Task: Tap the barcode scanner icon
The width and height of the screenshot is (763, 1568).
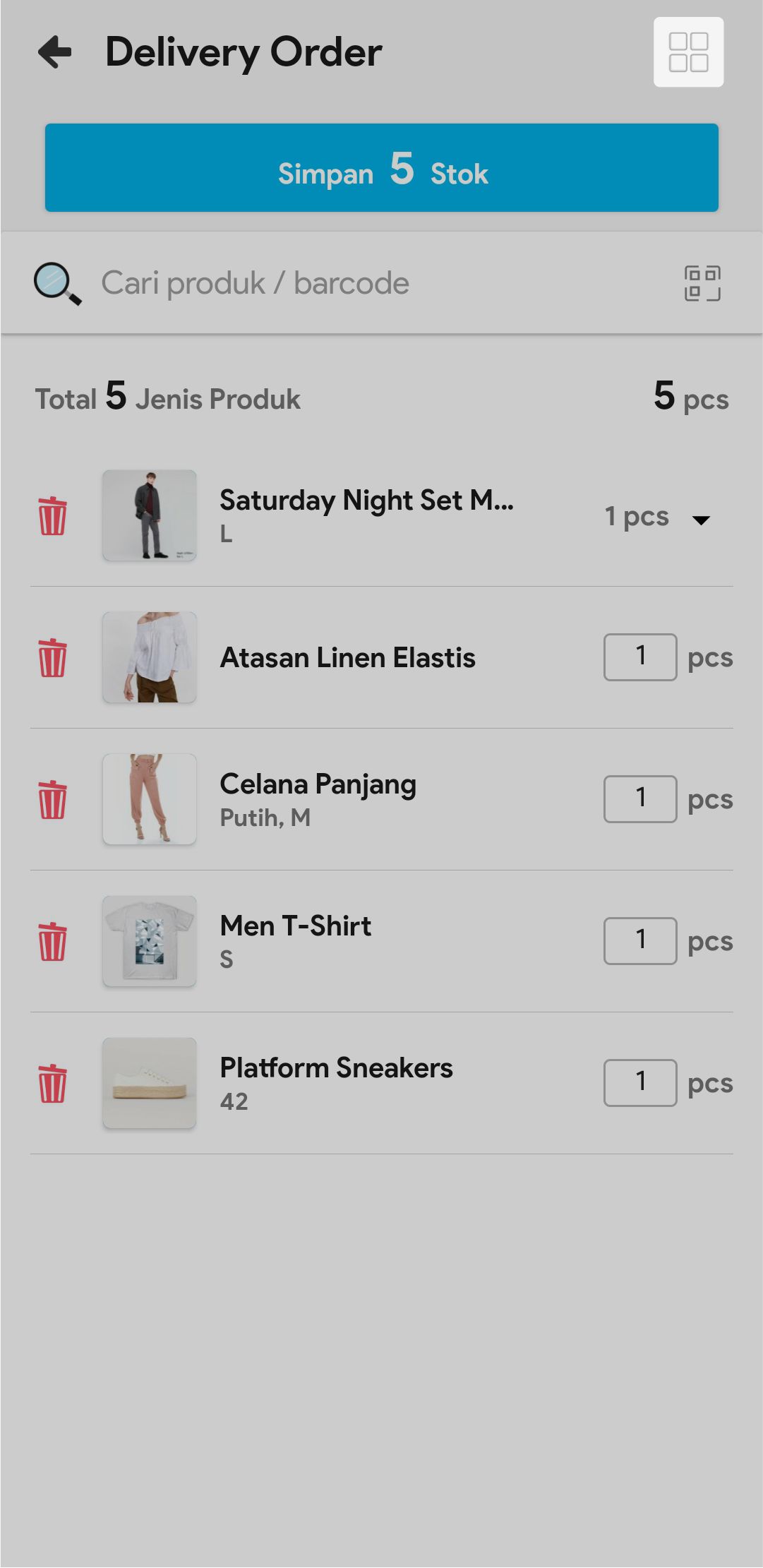Action: tap(702, 283)
